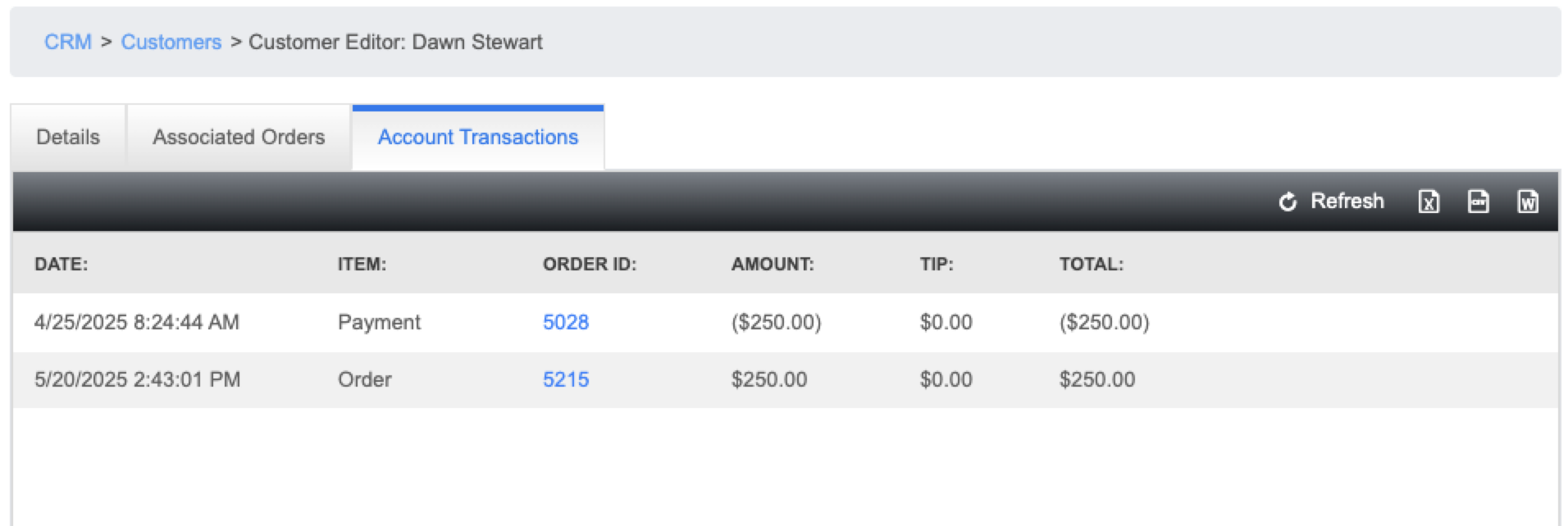Screen dimensions: 1568x526
Task: Switch to the Details tab
Action: tap(68, 138)
